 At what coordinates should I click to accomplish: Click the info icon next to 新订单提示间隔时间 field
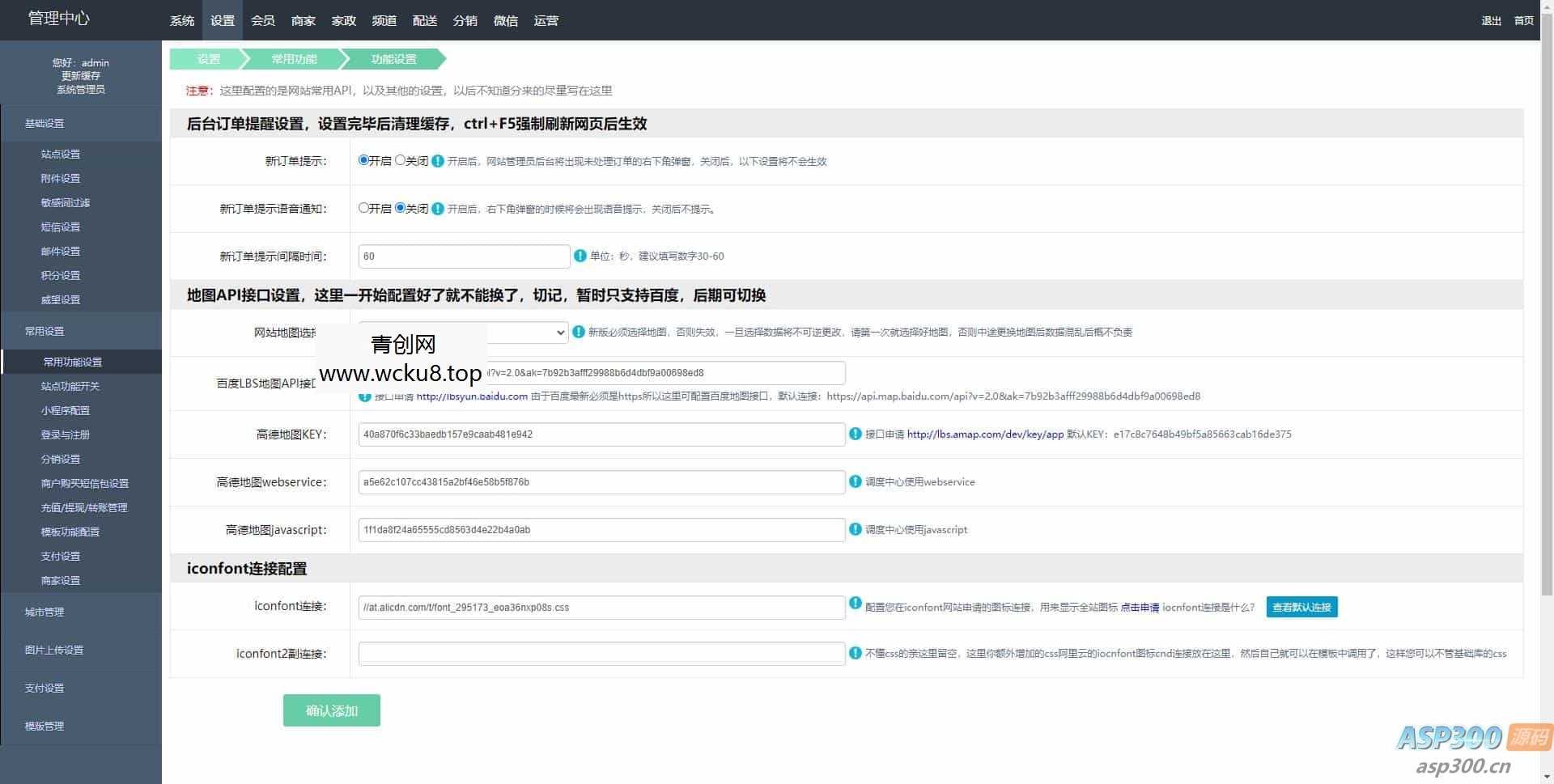(580, 256)
